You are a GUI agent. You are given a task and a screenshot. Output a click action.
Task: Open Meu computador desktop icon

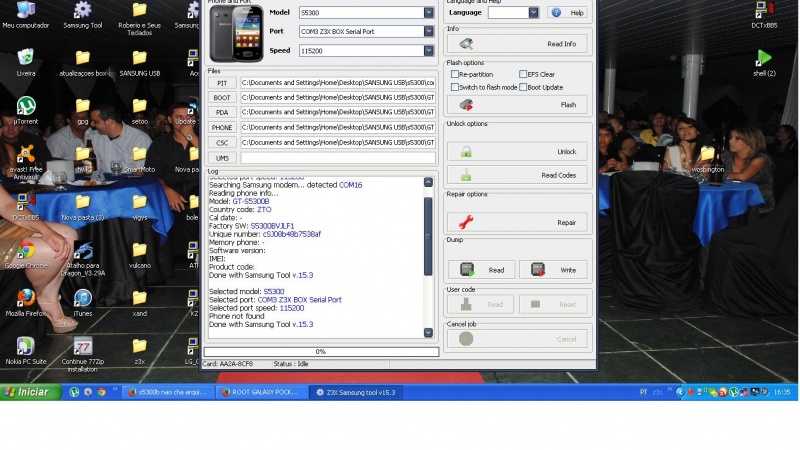point(26,15)
